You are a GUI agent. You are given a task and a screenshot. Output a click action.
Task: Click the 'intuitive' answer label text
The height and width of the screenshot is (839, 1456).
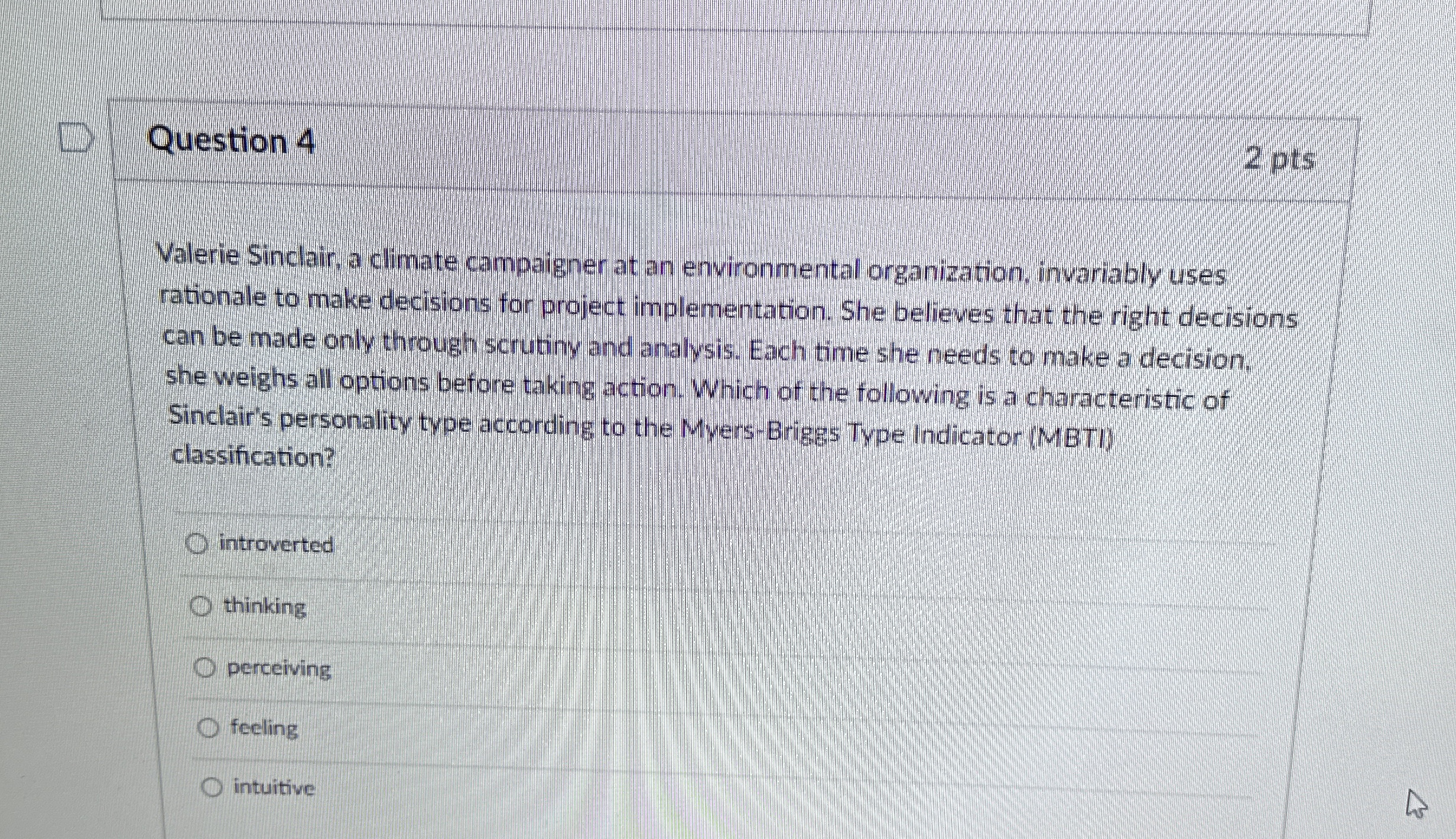pos(274,788)
